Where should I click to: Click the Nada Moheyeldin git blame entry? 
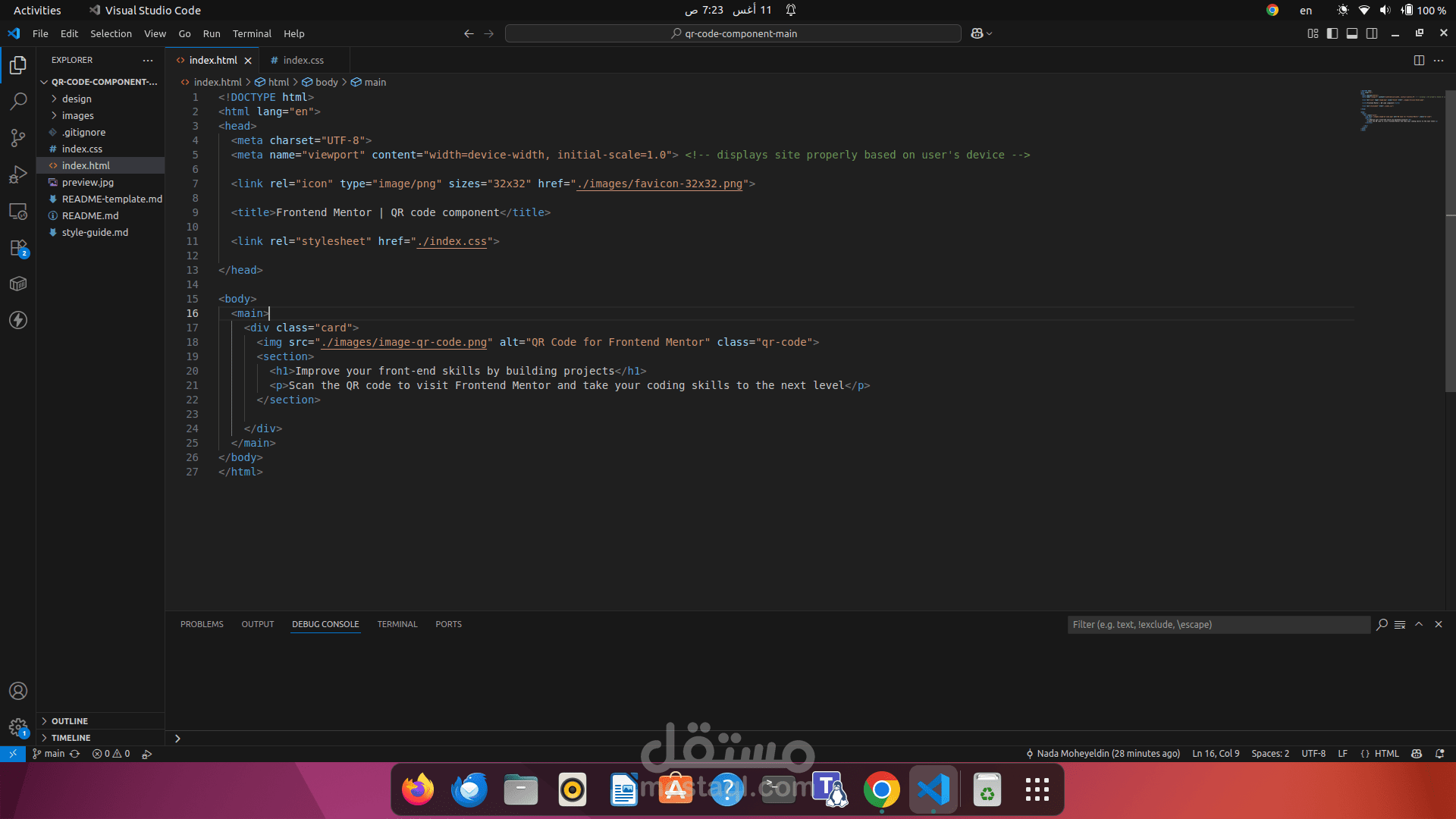1103,754
